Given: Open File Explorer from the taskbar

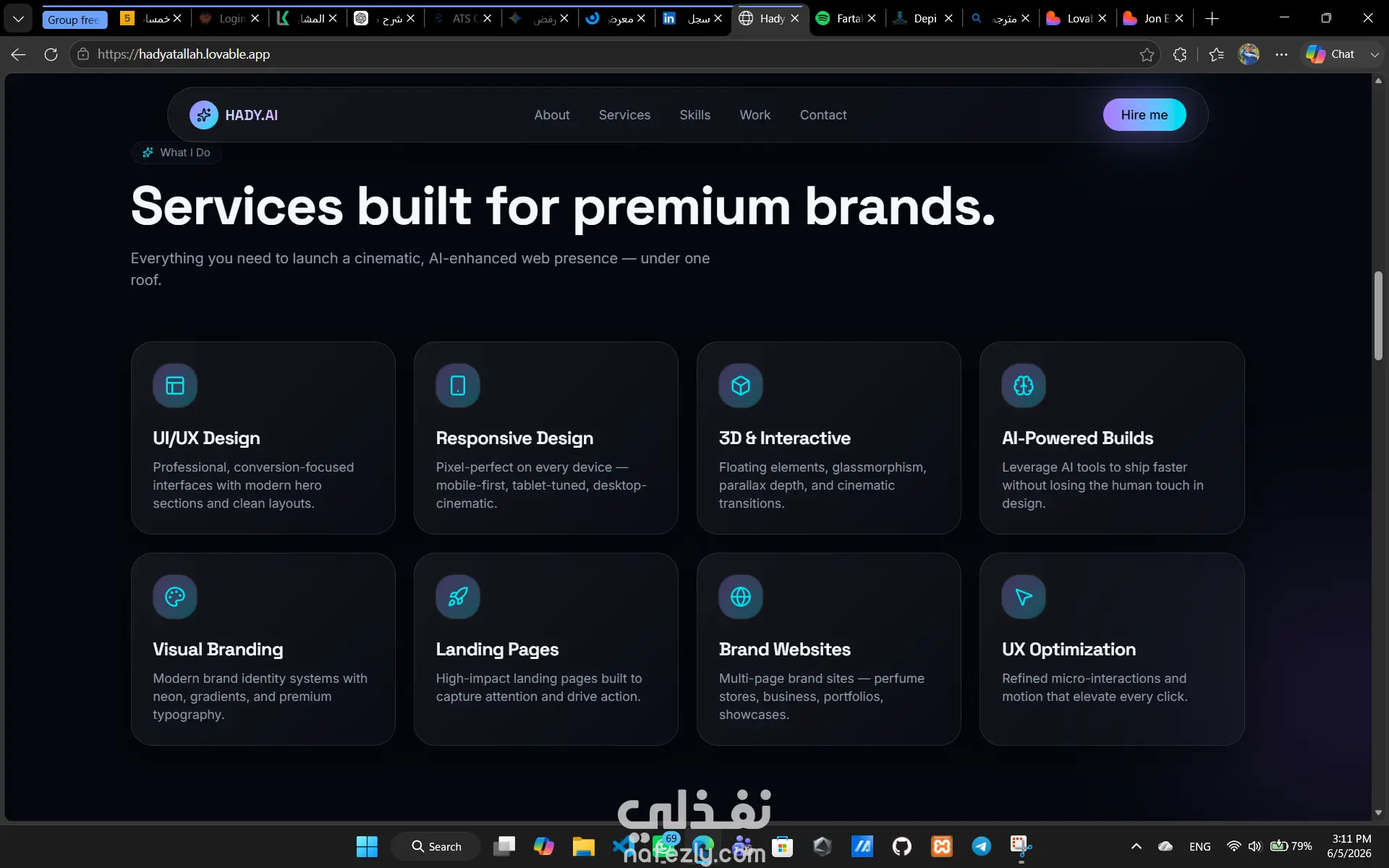Looking at the screenshot, I should coord(584,846).
